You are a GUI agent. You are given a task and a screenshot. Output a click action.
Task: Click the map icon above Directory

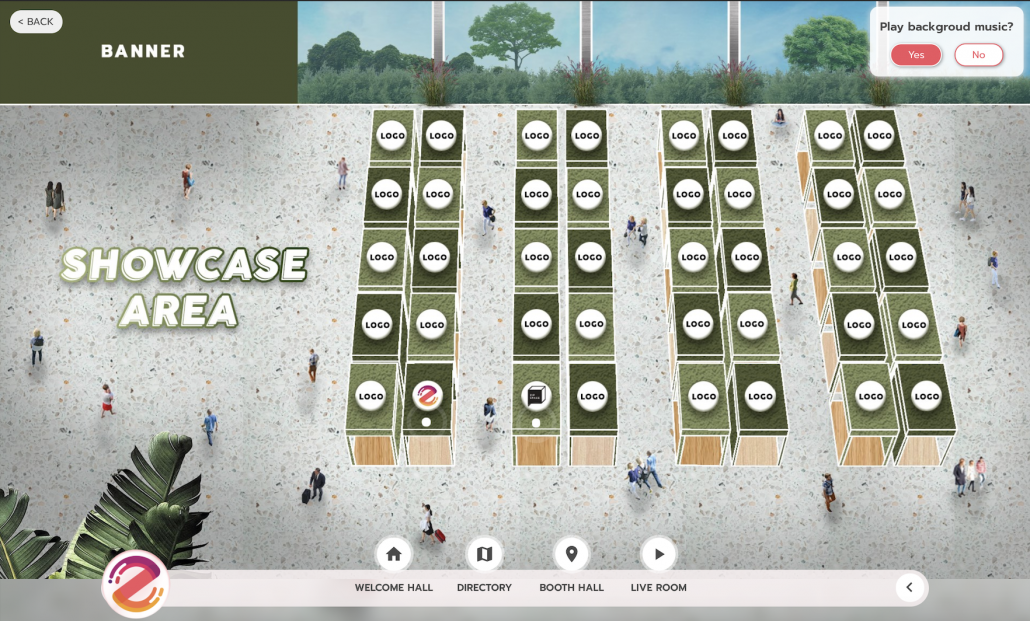click(x=484, y=553)
